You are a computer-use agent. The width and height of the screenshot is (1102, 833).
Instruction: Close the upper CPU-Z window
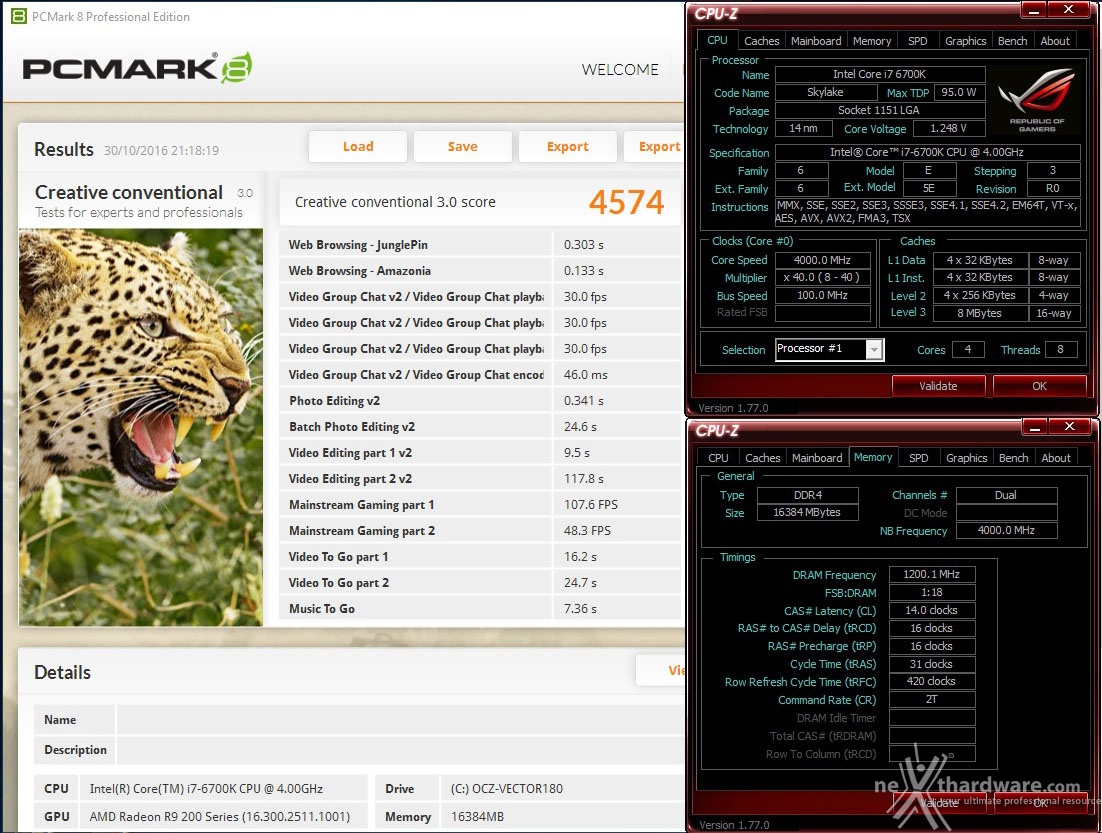click(1068, 11)
